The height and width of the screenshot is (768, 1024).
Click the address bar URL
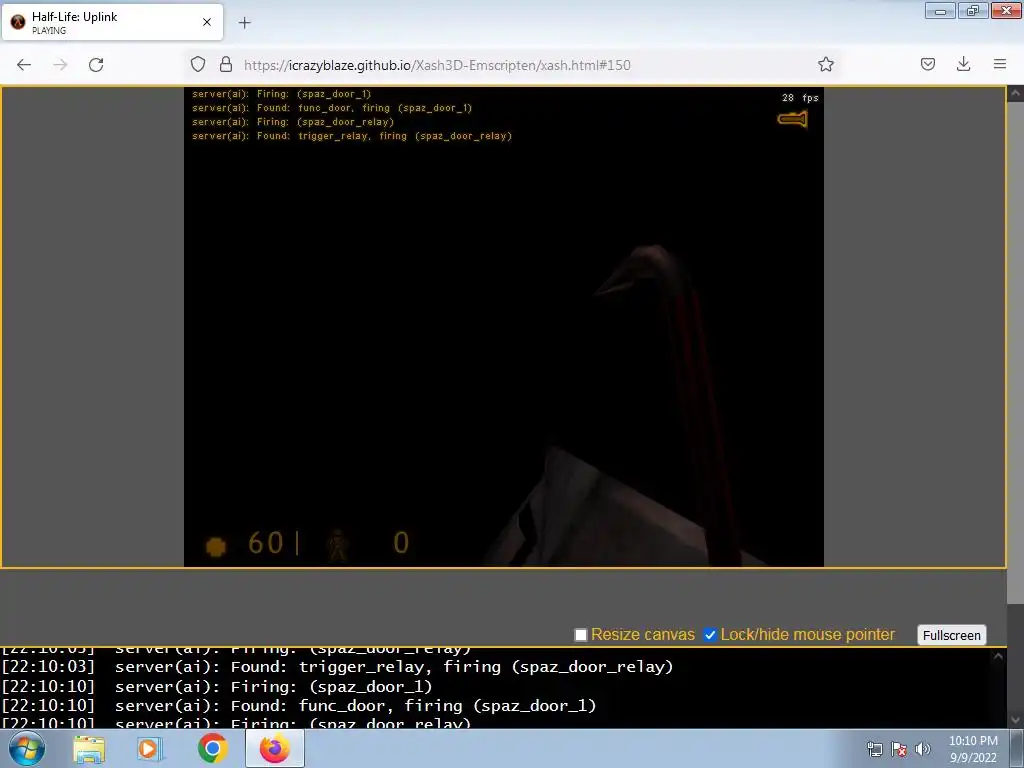coord(437,65)
